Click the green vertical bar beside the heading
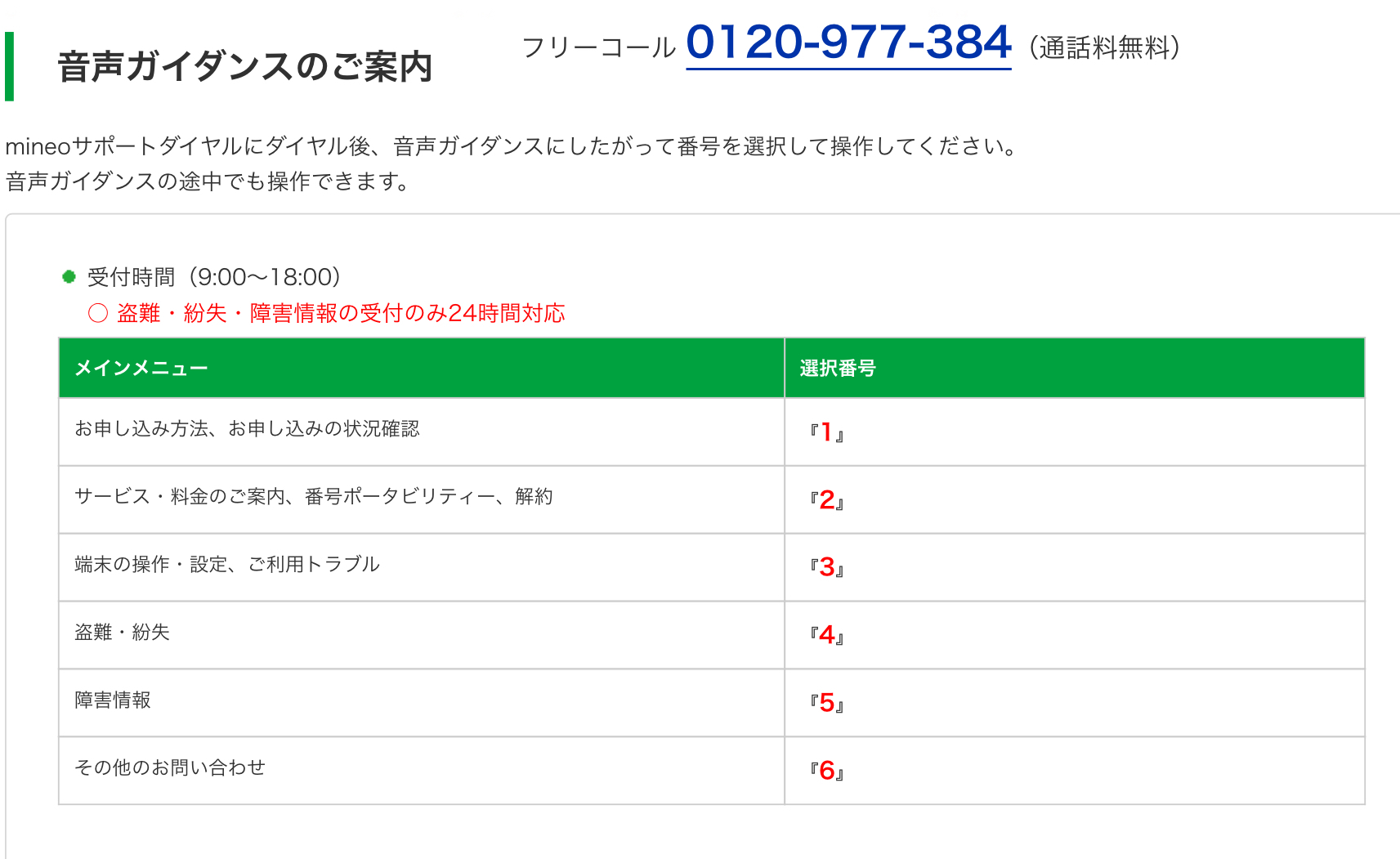 pyautogui.click(x=9, y=66)
